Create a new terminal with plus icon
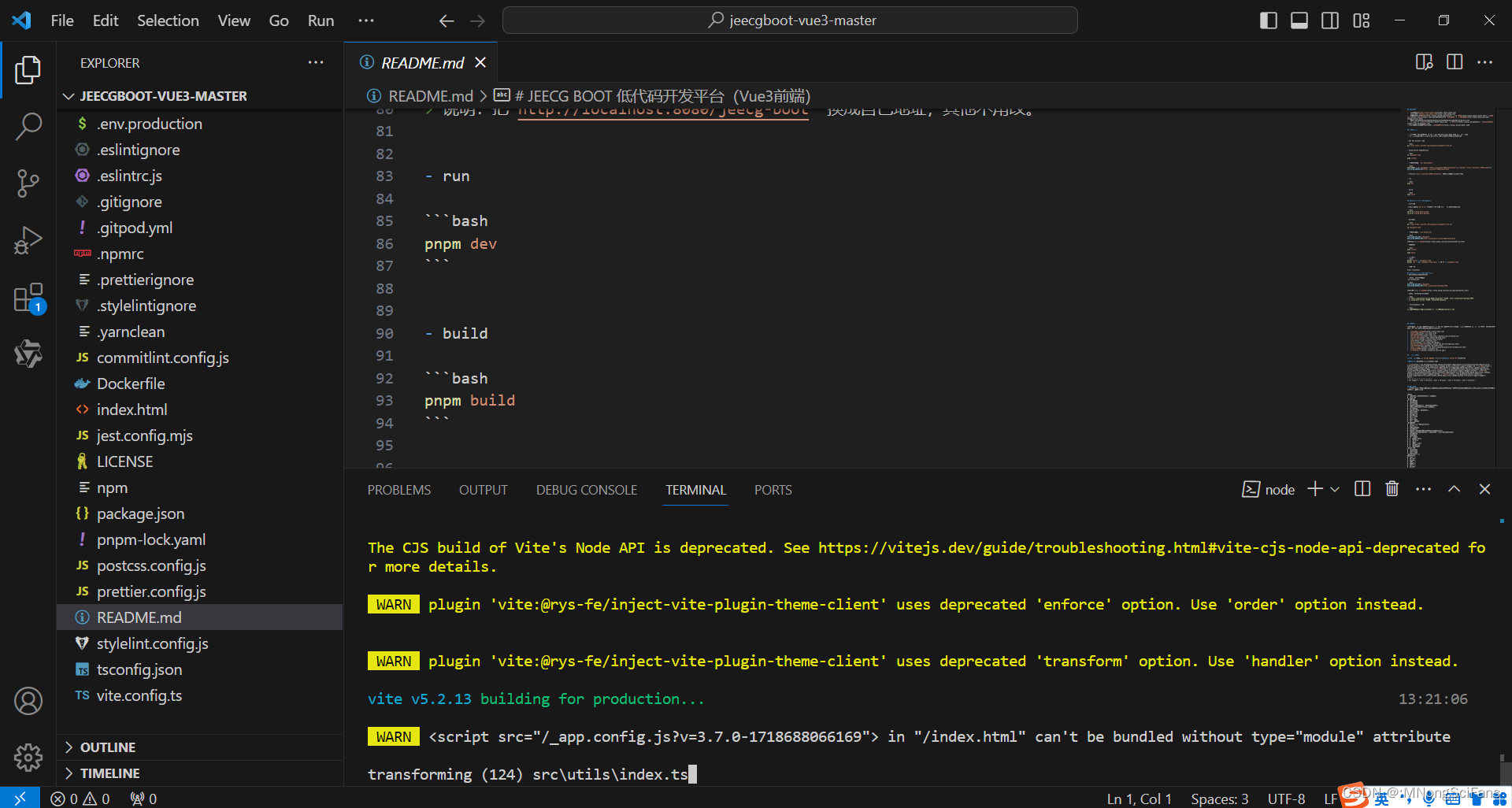This screenshot has height=808, width=1512. (1315, 489)
